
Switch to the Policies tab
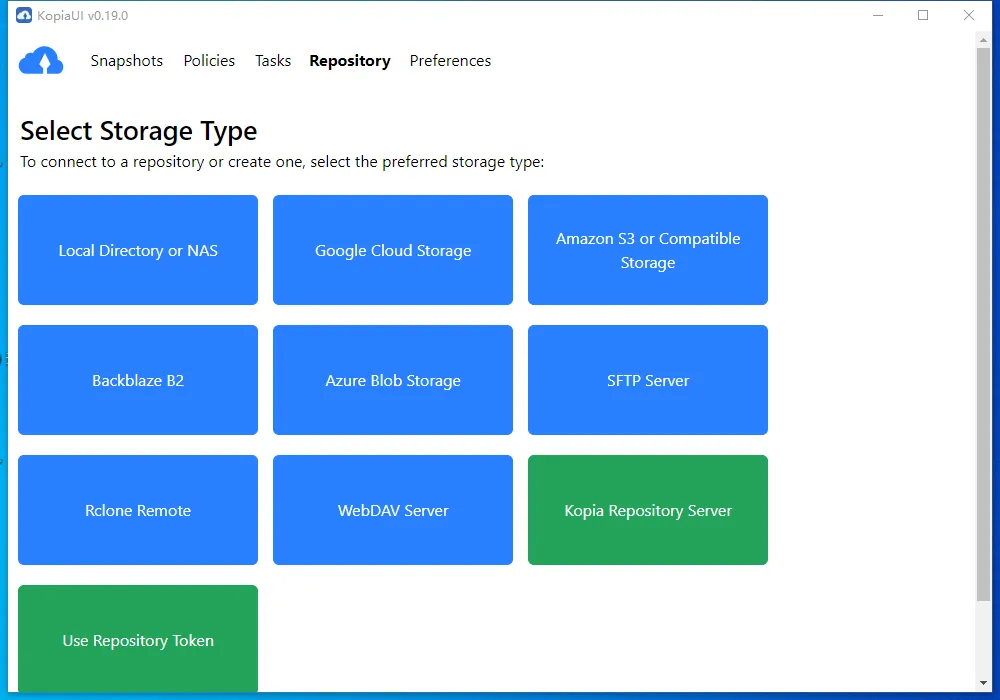pos(209,61)
